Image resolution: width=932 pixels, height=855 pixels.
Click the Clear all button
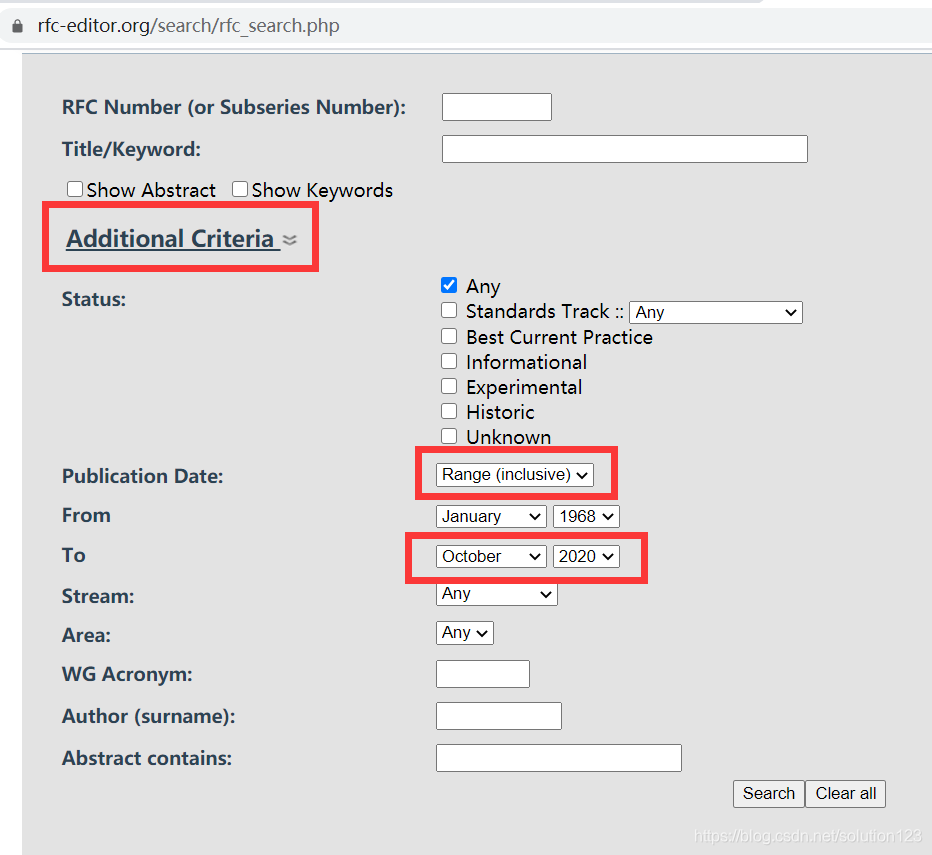845,794
